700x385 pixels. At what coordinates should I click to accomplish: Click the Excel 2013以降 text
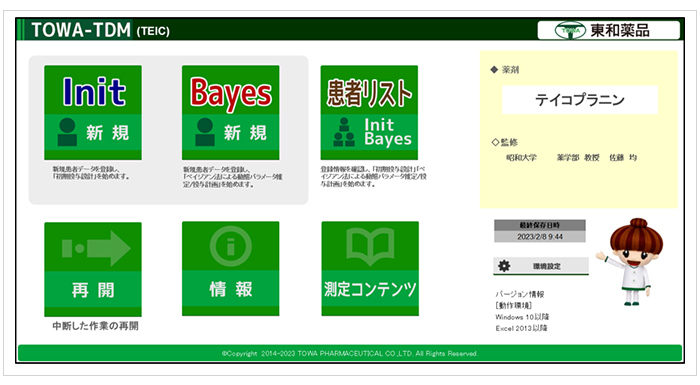coord(521,328)
